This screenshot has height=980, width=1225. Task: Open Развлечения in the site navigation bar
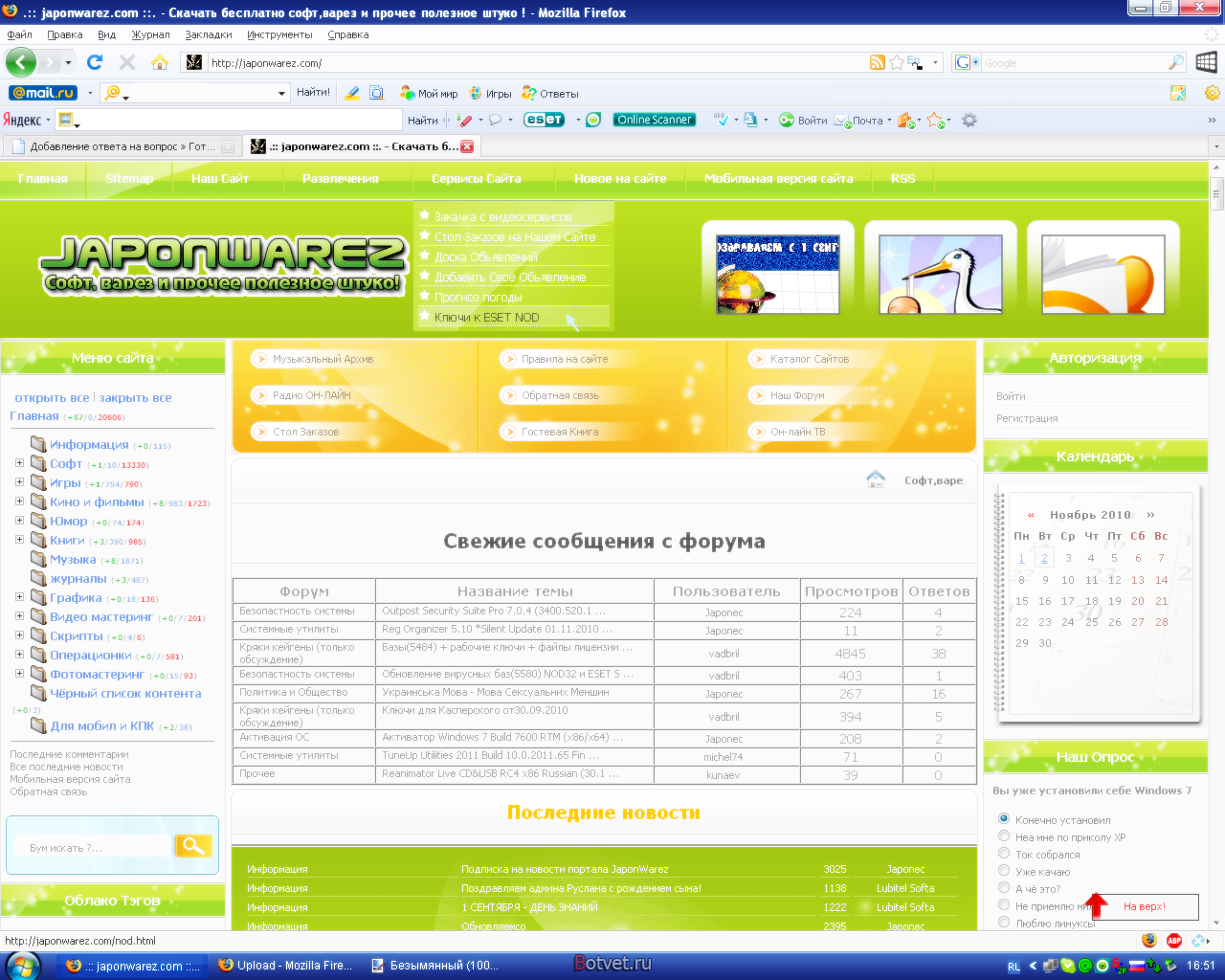click(341, 179)
